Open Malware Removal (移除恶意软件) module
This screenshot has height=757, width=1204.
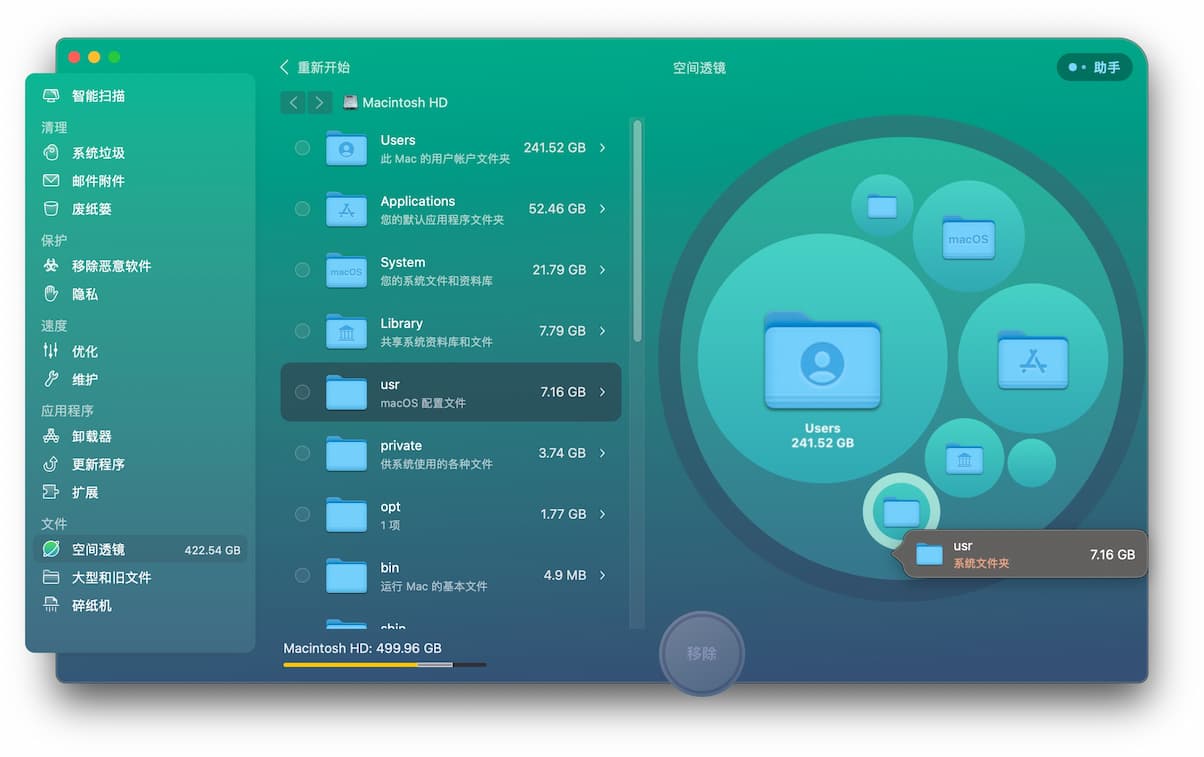(x=110, y=266)
